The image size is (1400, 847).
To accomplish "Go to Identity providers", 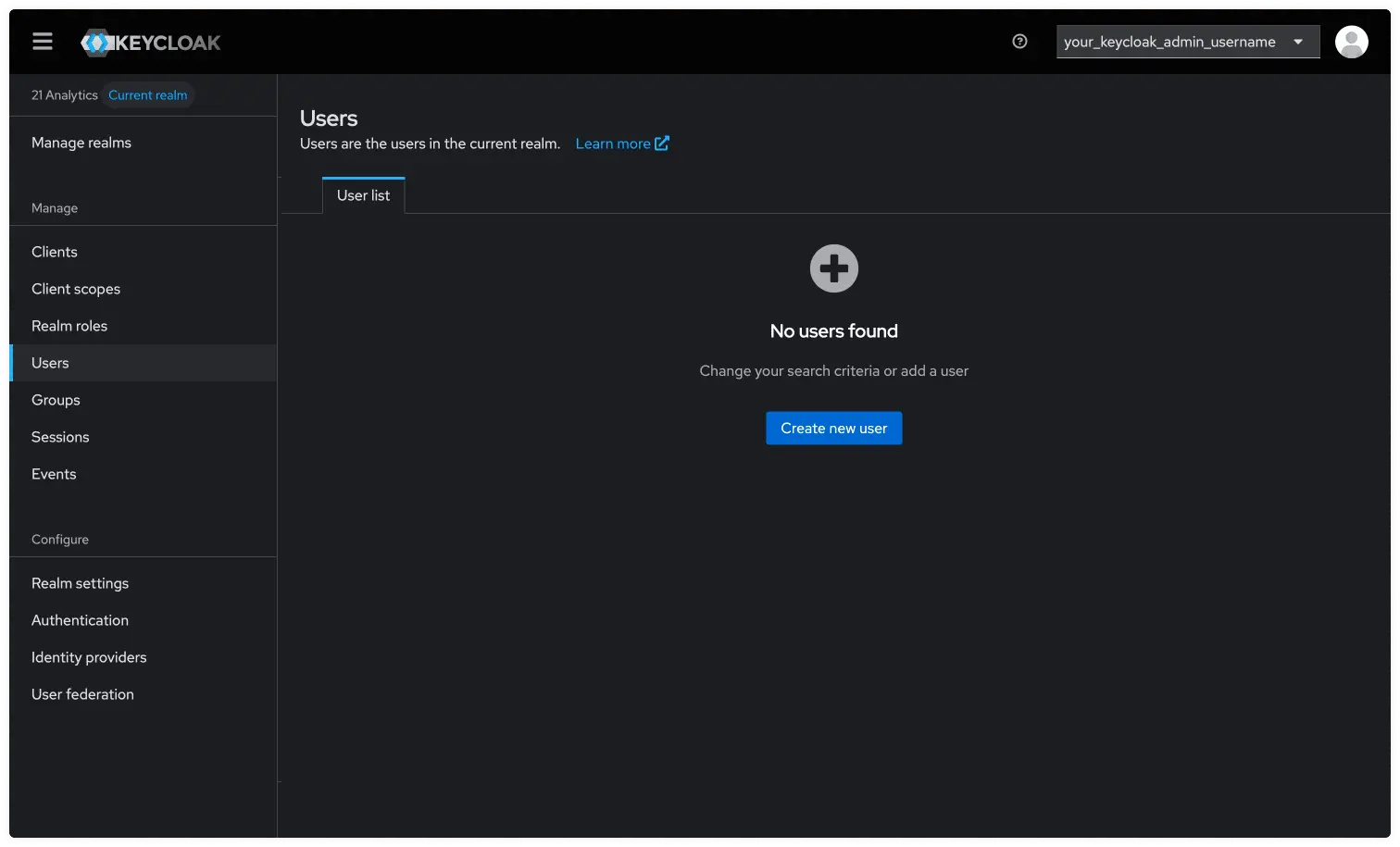I will click(89, 657).
